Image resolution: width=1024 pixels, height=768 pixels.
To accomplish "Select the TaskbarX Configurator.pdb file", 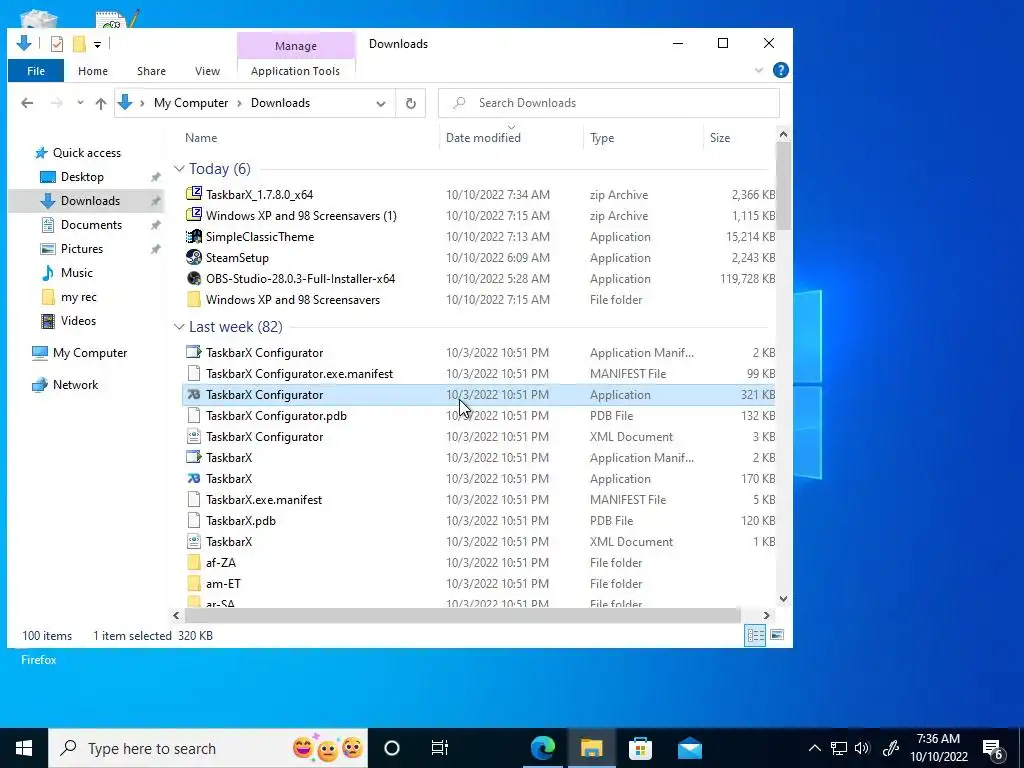I will (276, 416).
